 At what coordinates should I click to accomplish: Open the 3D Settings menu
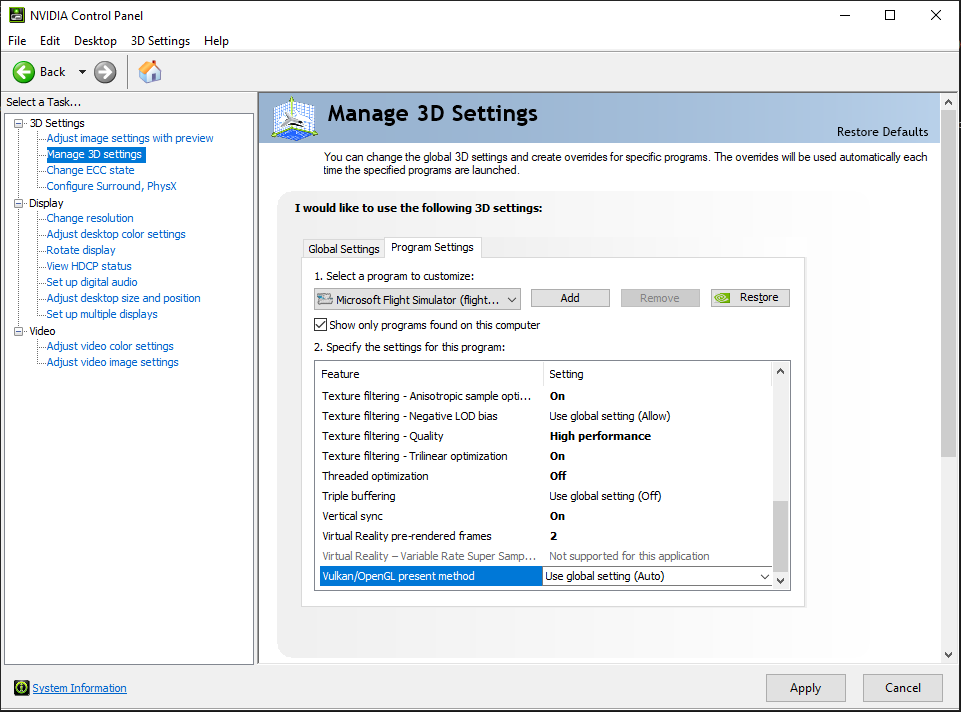point(160,41)
